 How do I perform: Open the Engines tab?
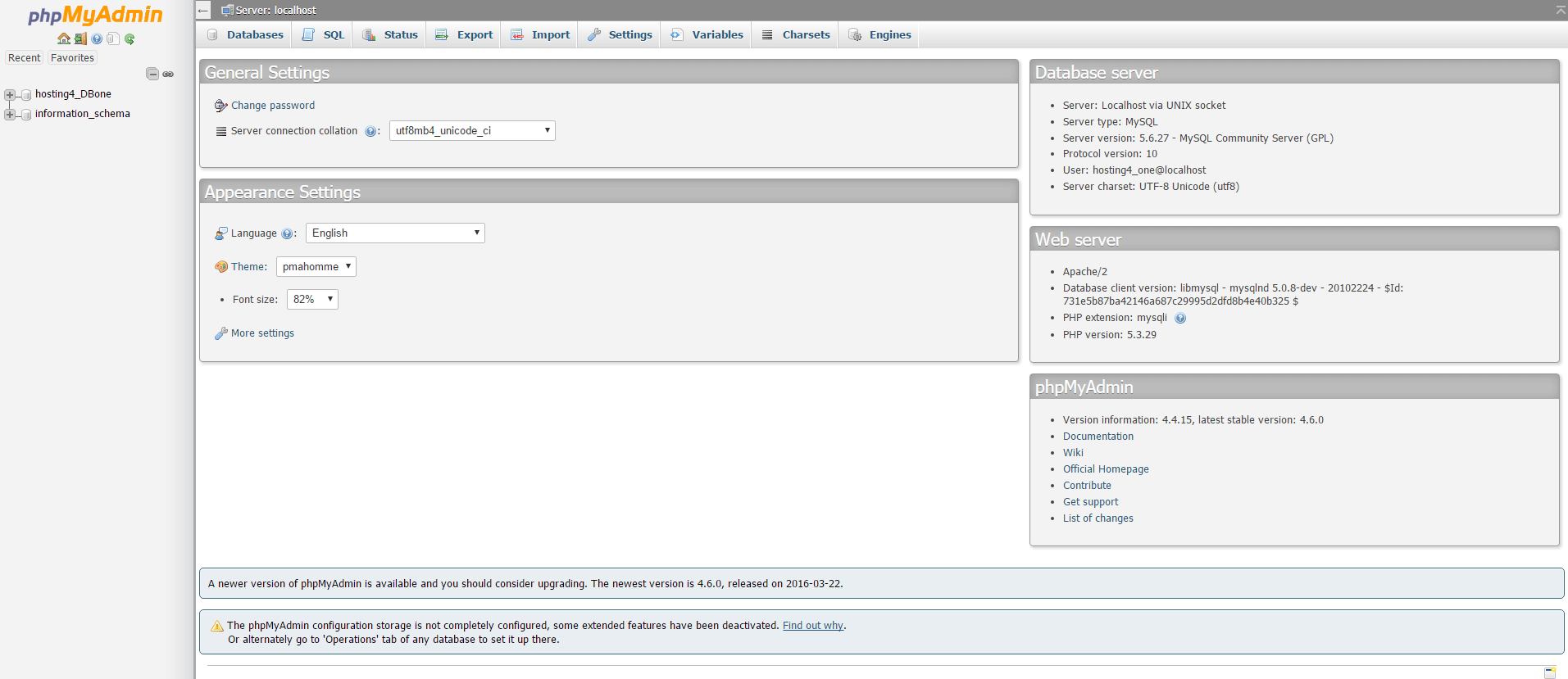(x=880, y=35)
